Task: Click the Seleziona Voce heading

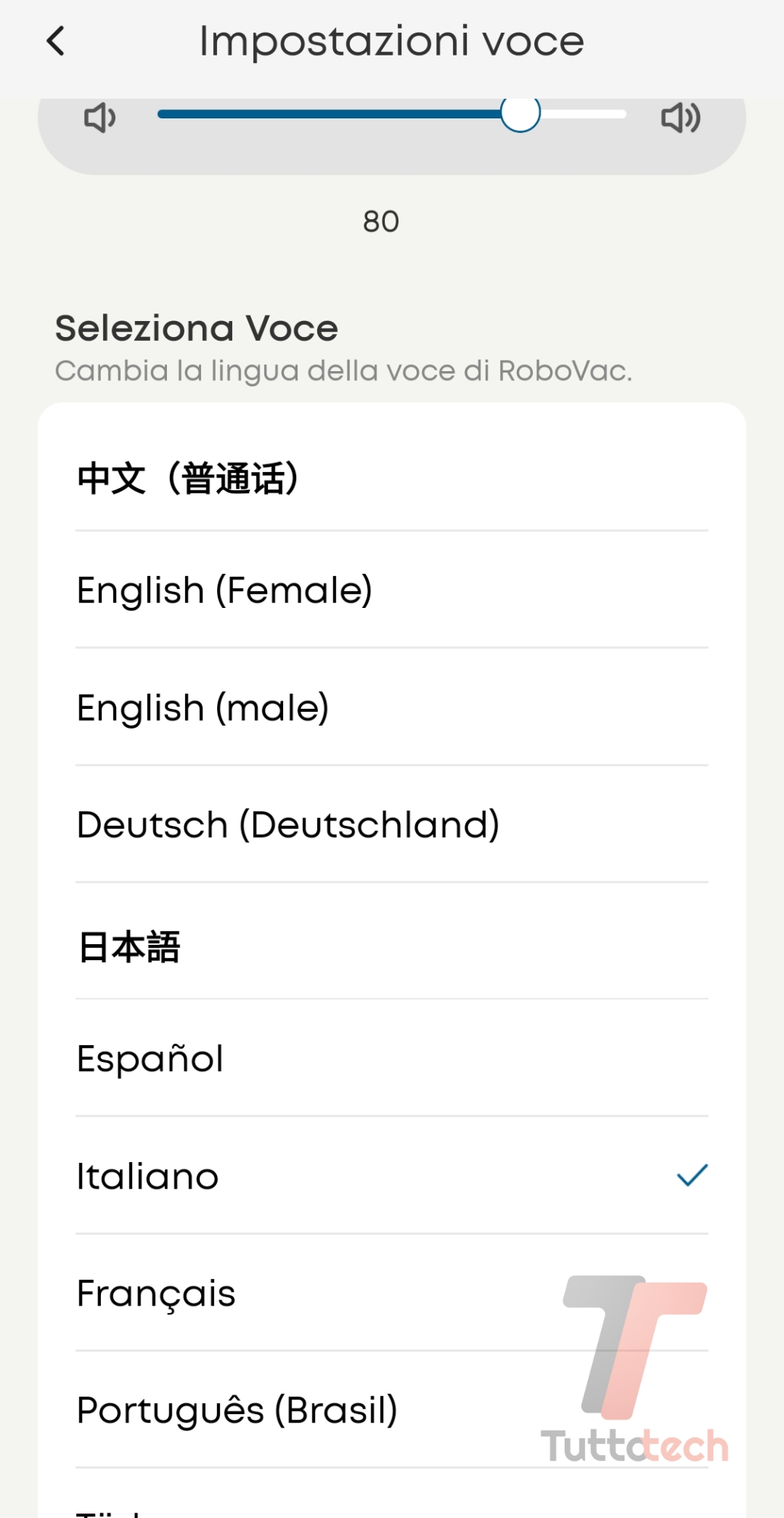Action: [197, 329]
